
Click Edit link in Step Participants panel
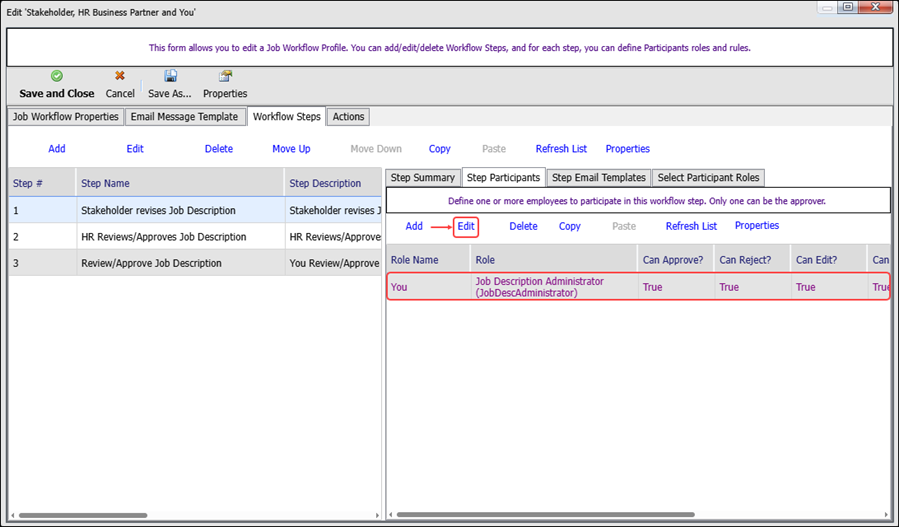coord(466,227)
